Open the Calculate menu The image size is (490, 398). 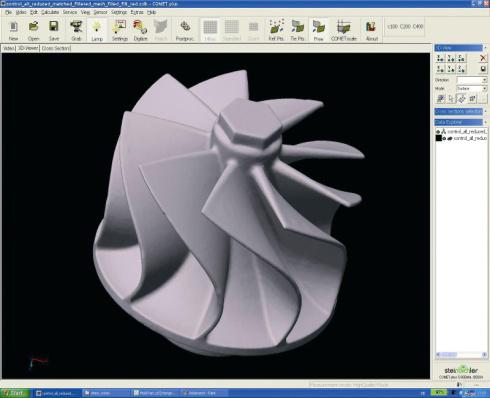pos(50,12)
